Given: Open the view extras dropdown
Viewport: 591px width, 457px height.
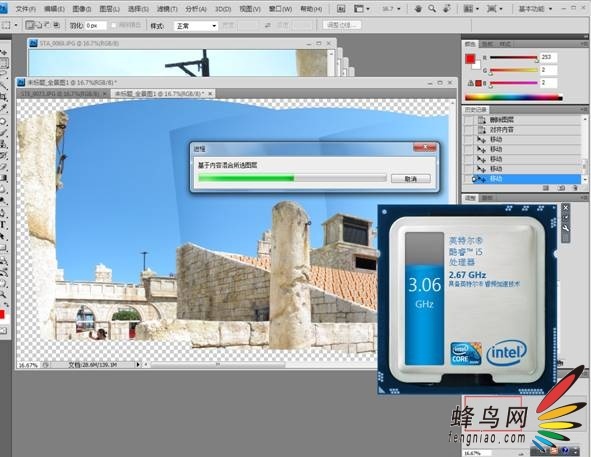Looking at the screenshot, I should [361, 8].
